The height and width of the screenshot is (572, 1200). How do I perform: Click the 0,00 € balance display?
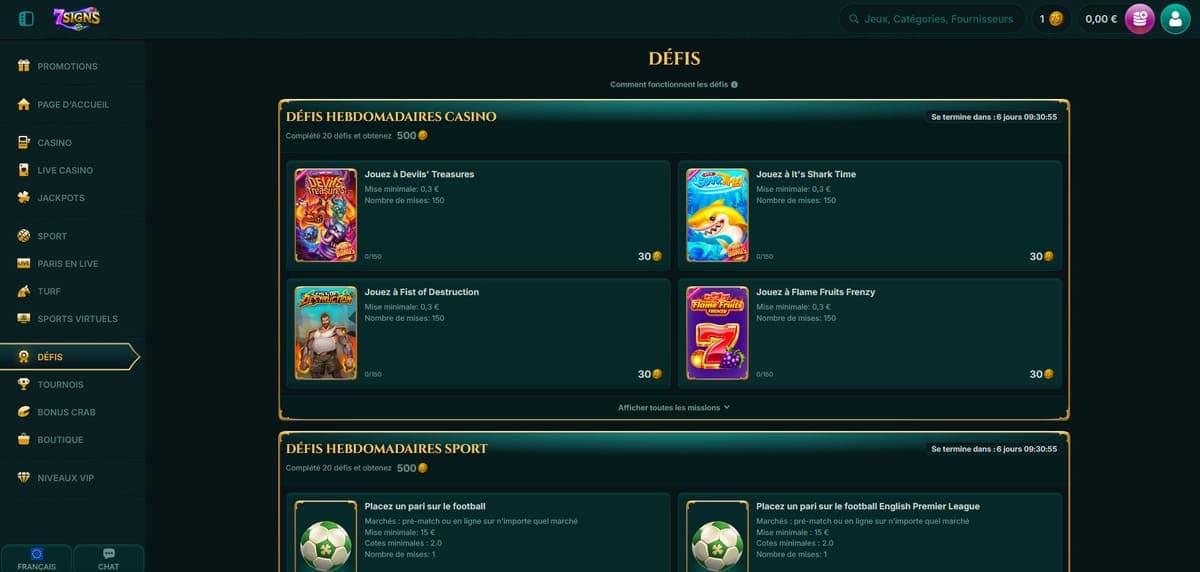pos(1101,19)
